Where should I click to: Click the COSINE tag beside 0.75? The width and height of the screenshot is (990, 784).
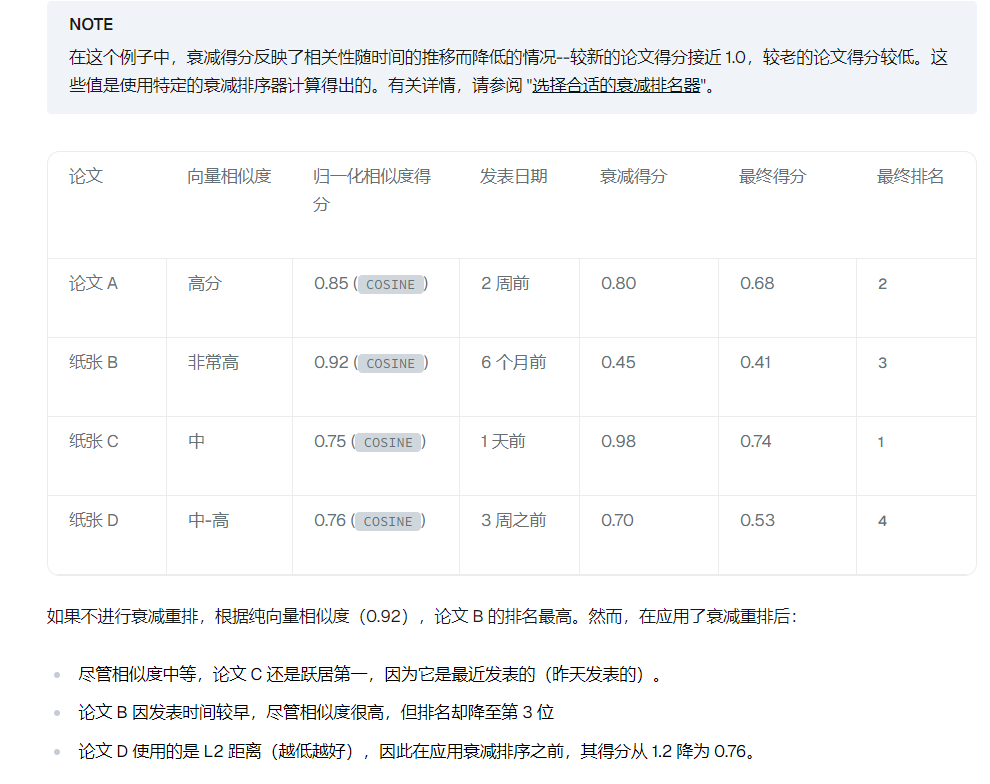coord(388,442)
